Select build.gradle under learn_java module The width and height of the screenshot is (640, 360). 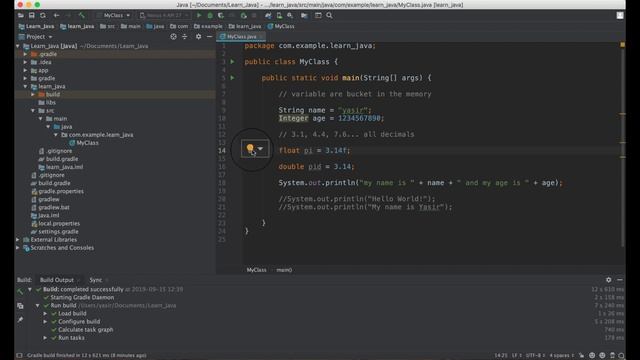[58, 159]
